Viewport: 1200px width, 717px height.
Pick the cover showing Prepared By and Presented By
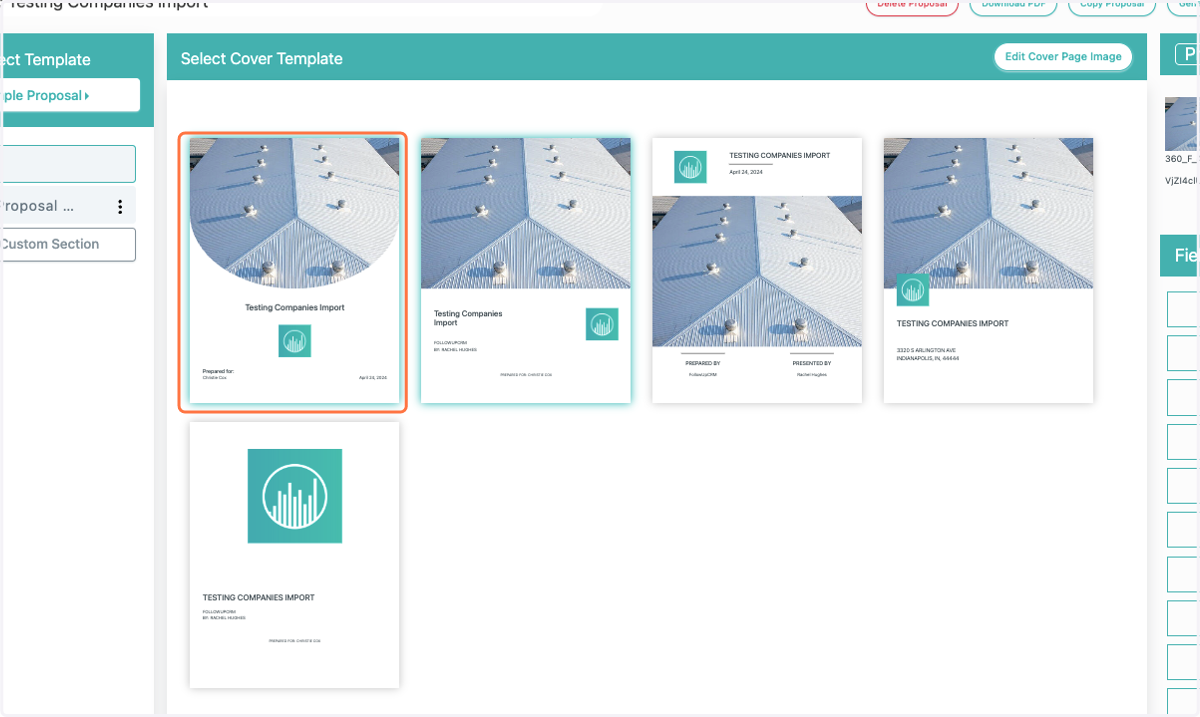(x=757, y=270)
